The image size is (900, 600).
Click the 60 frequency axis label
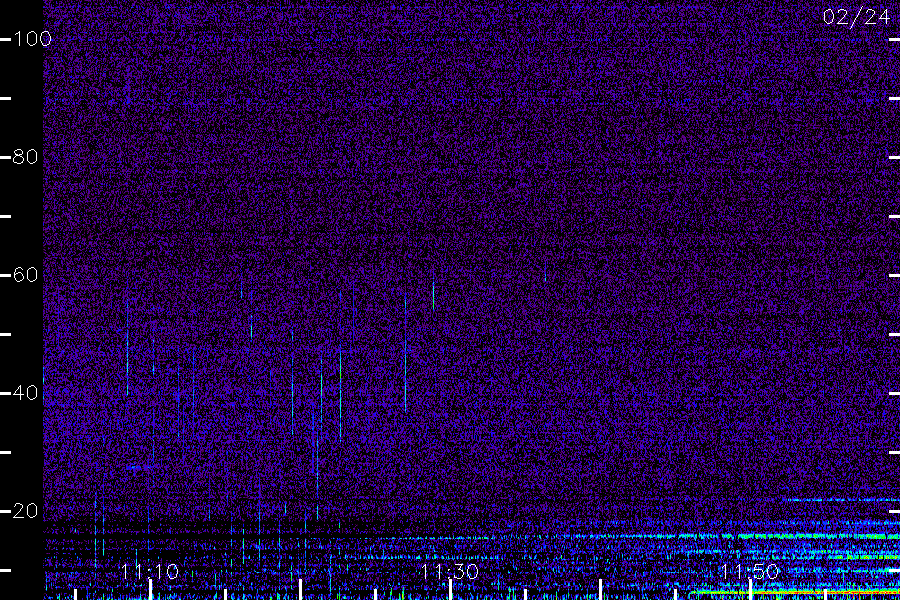25,275
